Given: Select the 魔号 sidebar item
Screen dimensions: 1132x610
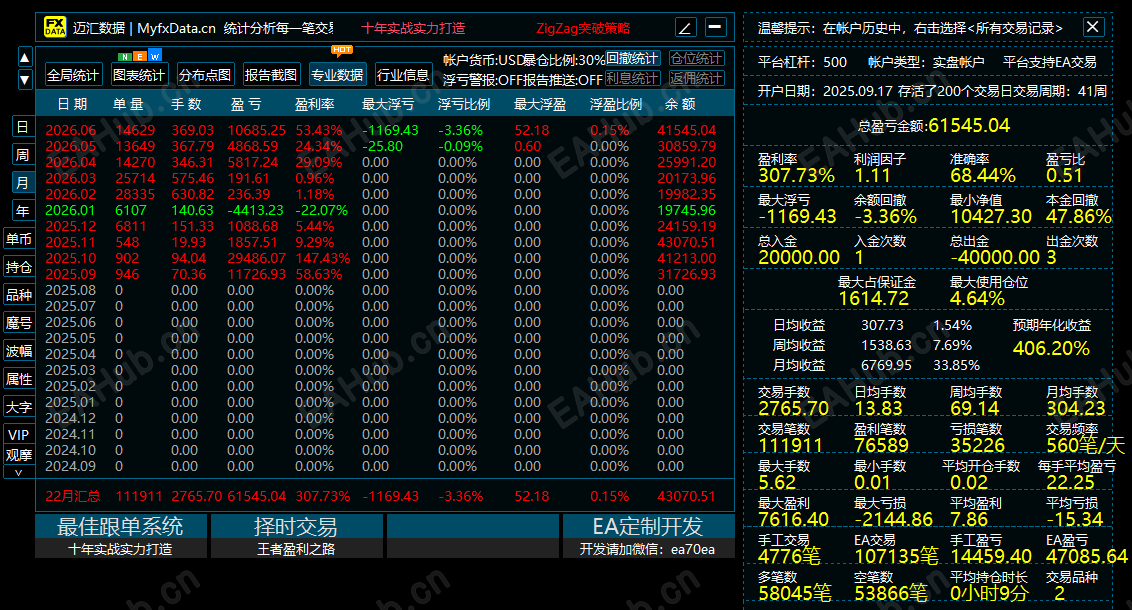Looking at the screenshot, I should click(19, 323).
